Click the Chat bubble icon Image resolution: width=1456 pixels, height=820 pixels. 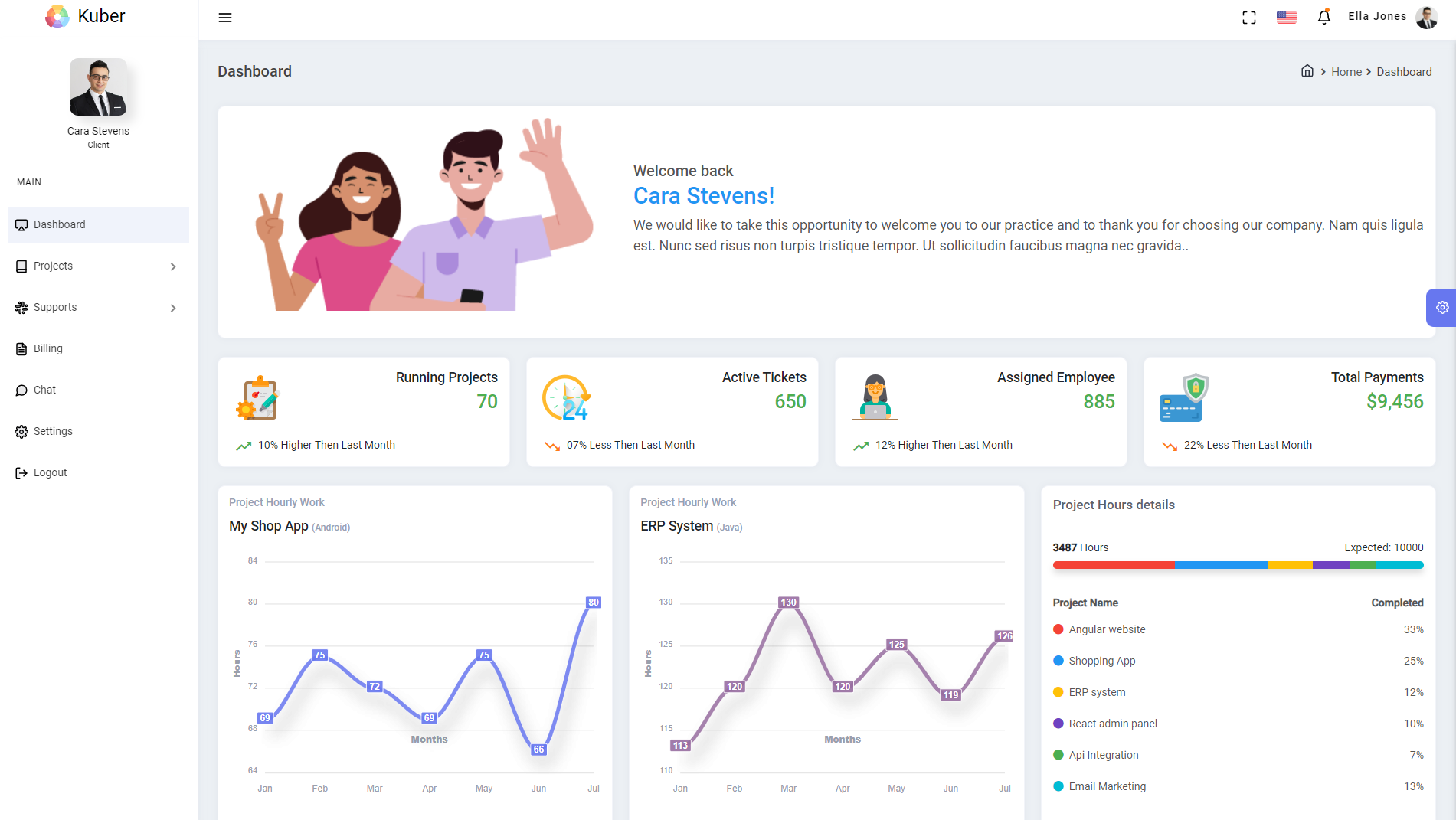pos(21,390)
